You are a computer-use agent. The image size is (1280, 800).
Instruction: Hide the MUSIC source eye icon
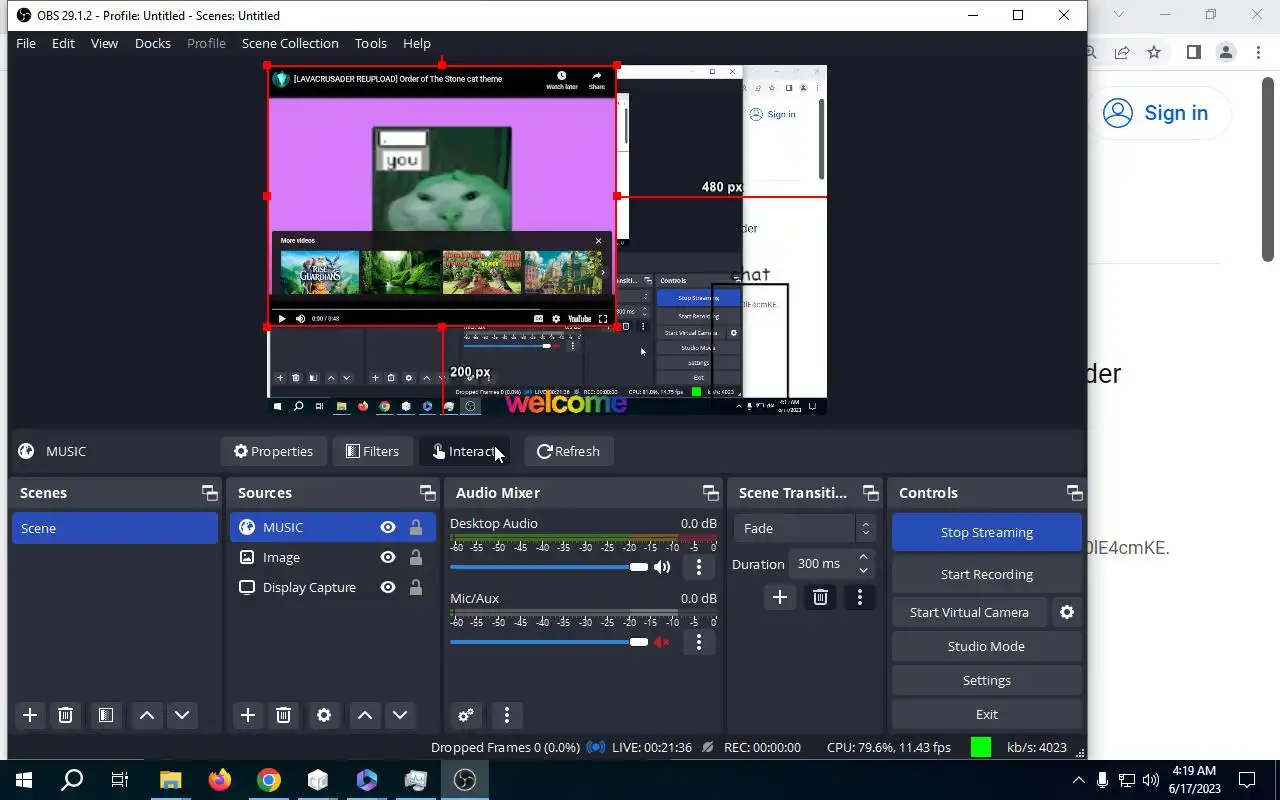[x=388, y=527]
